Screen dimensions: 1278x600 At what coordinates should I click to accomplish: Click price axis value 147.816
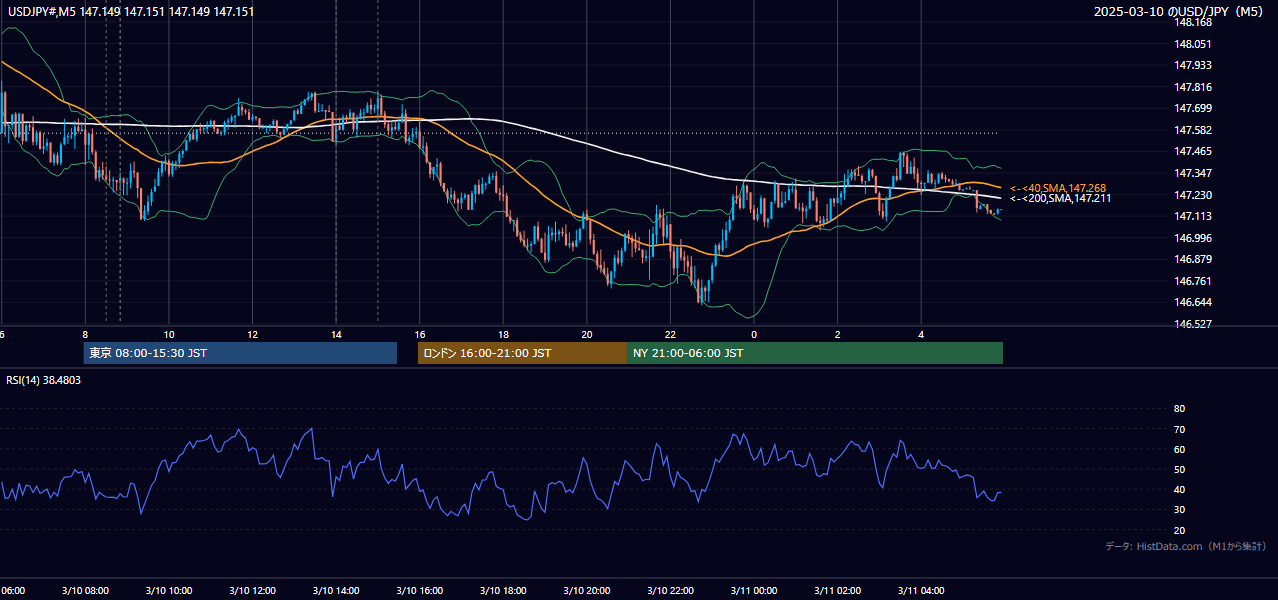(x=1192, y=87)
